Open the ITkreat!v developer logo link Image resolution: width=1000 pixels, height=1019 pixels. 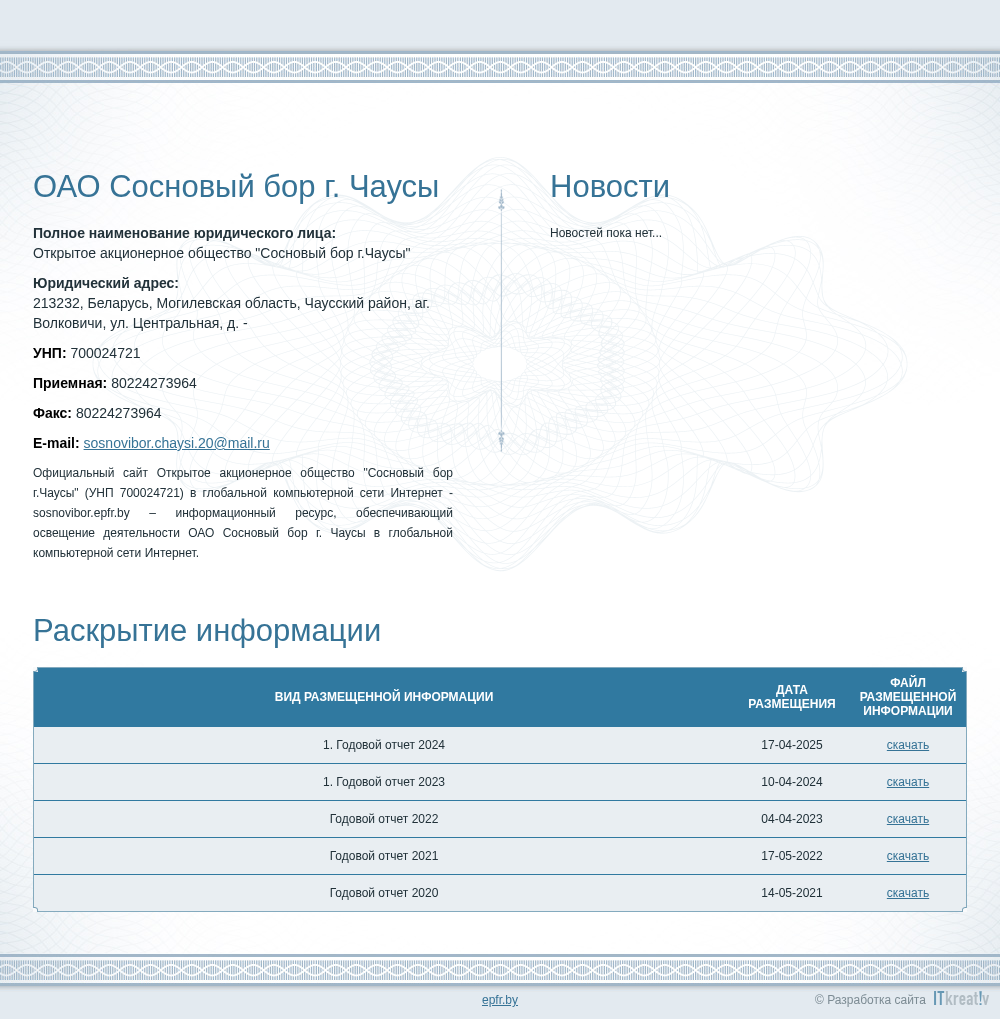pos(961,998)
